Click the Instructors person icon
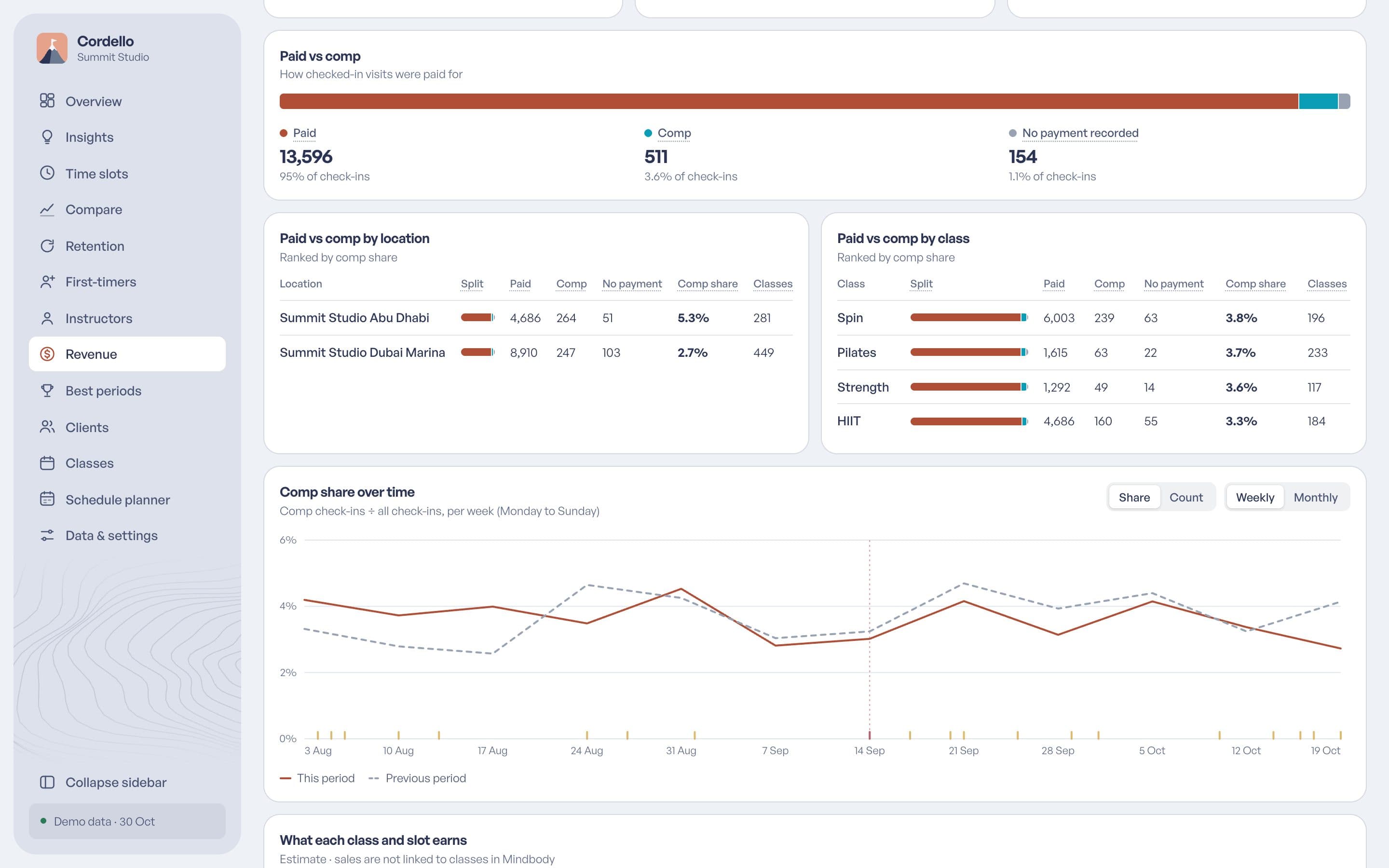1389x868 pixels. [x=47, y=318]
